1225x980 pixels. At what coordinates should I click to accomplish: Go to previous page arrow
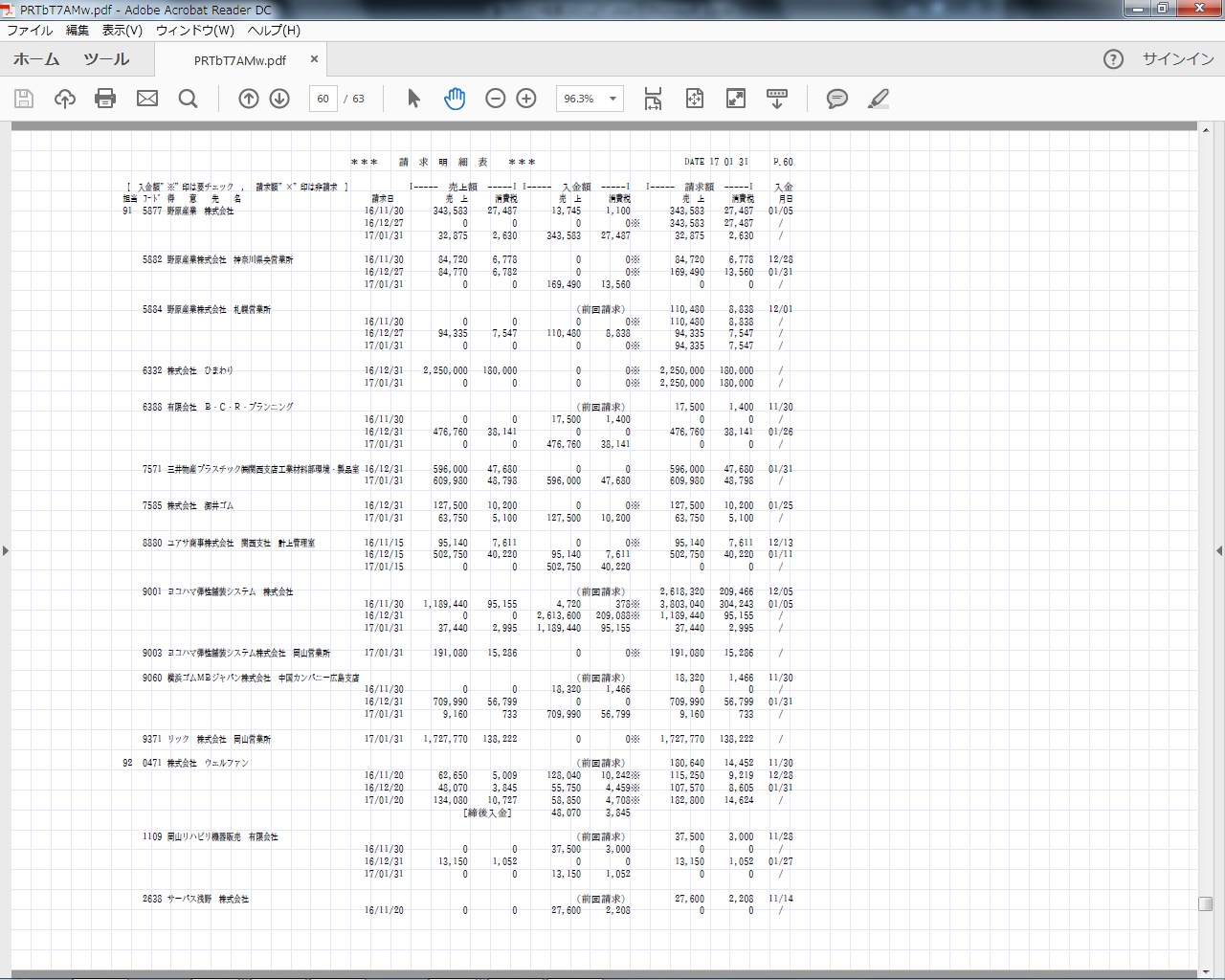click(x=249, y=99)
